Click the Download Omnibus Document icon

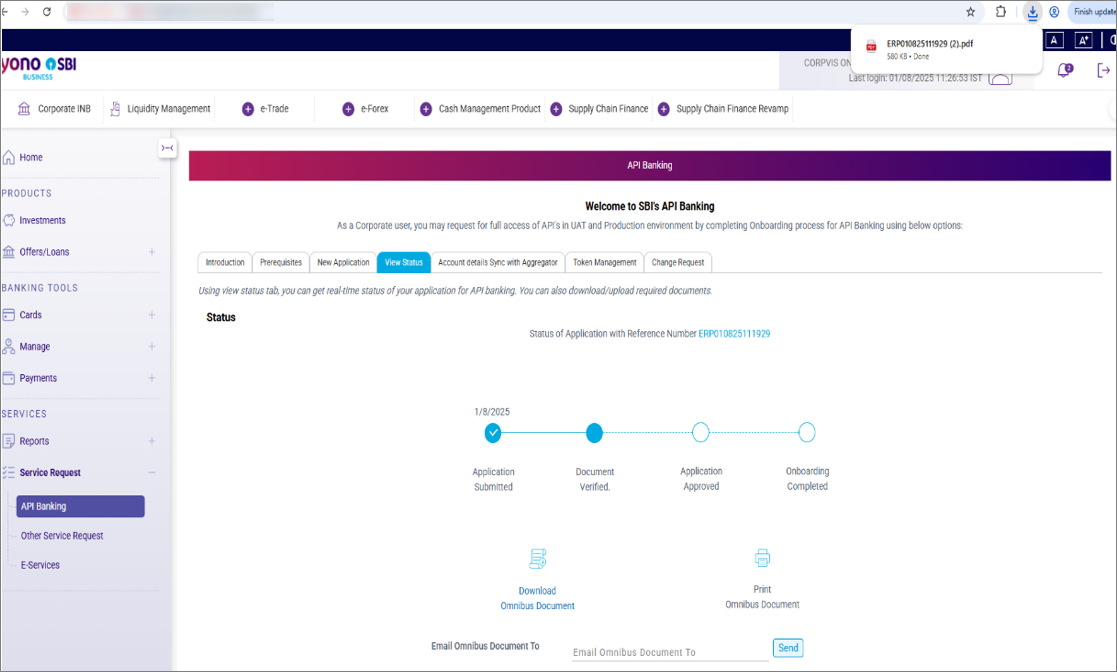pyautogui.click(x=538, y=559)
